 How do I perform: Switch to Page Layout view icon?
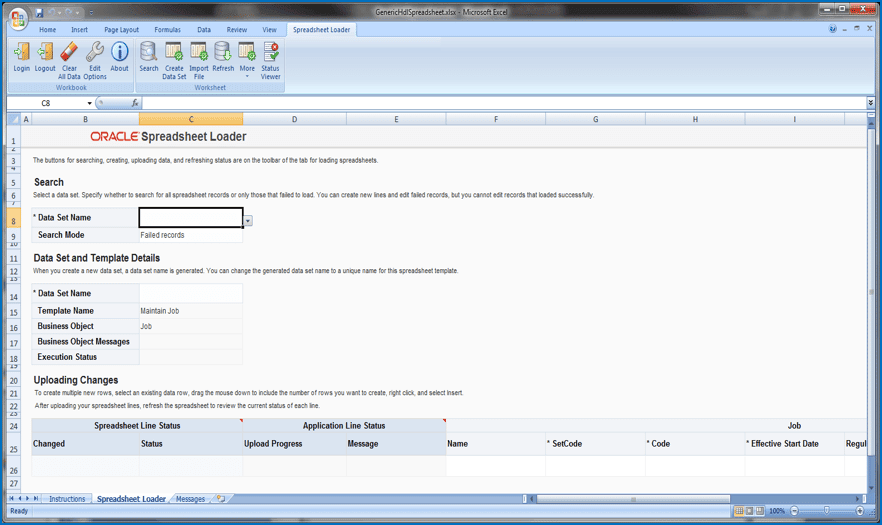tap(749, 511)
